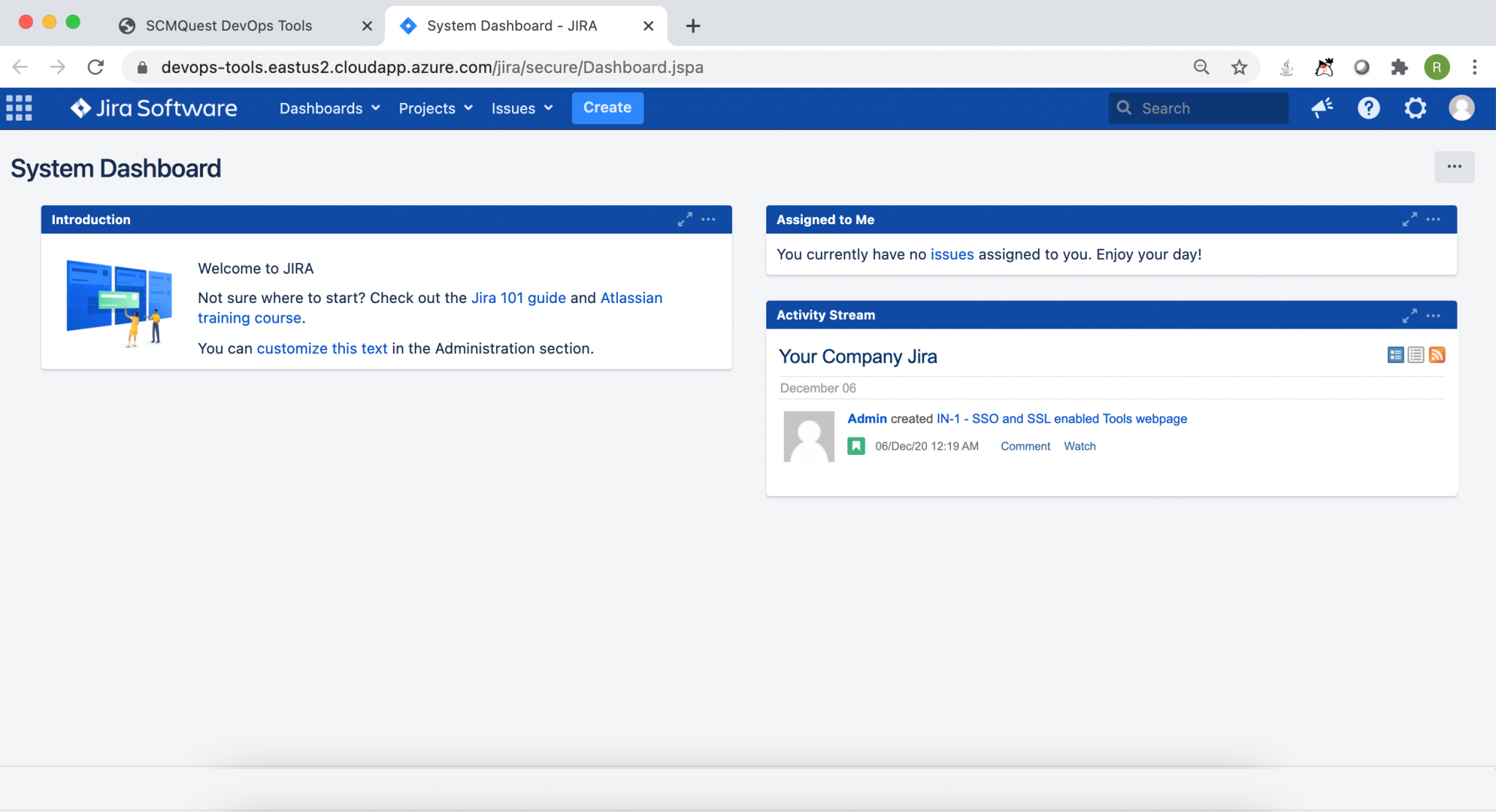Switch Activity Stream to list view mode
This screenshot has width=1496, height=812.
point(1416,355)
